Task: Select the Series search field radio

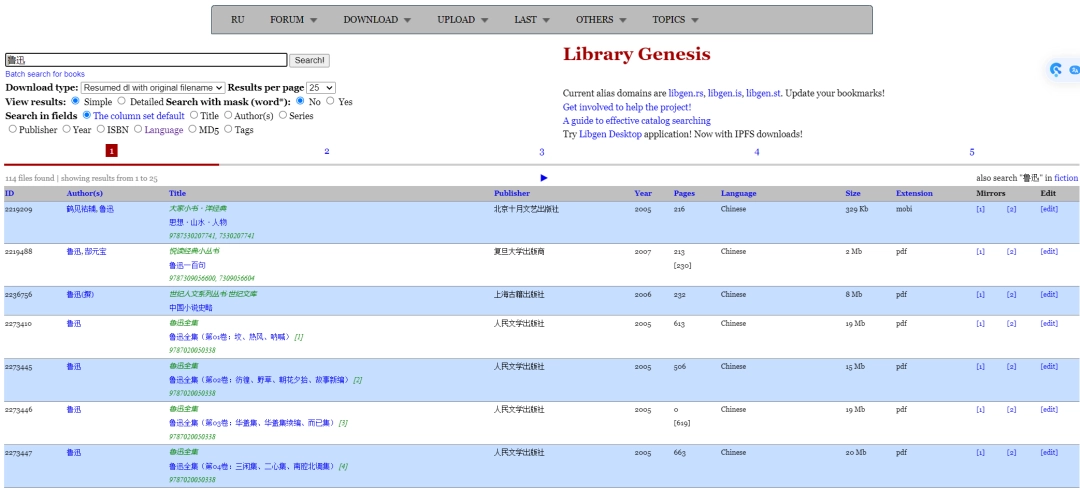Action: click(282, 115)
